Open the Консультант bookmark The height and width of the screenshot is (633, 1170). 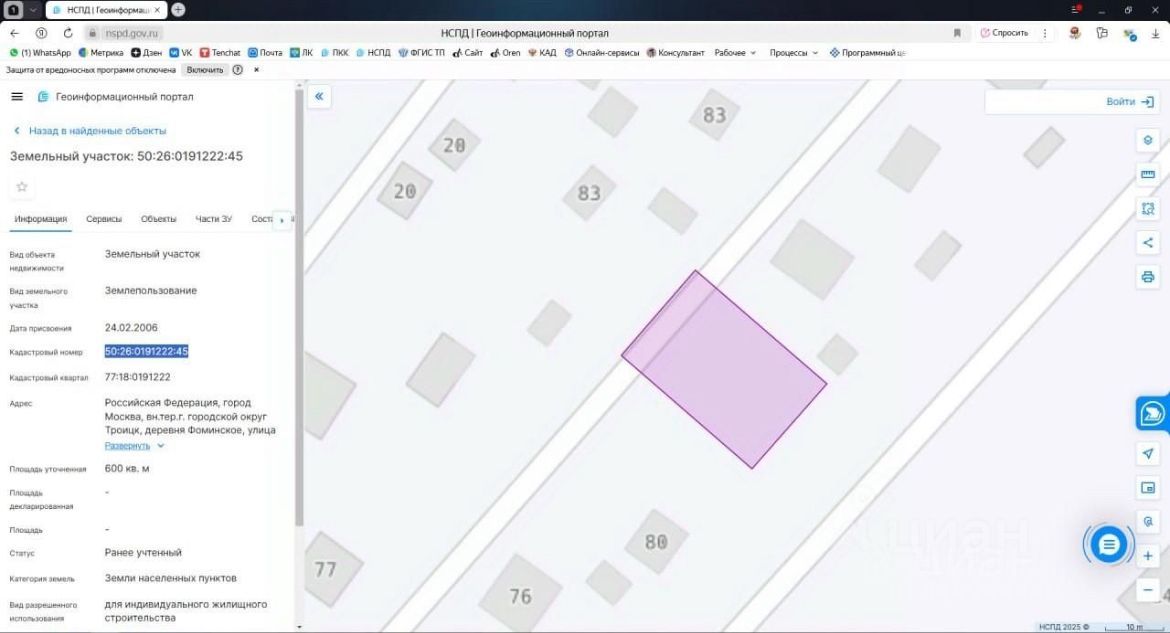(x=675, y=53)
